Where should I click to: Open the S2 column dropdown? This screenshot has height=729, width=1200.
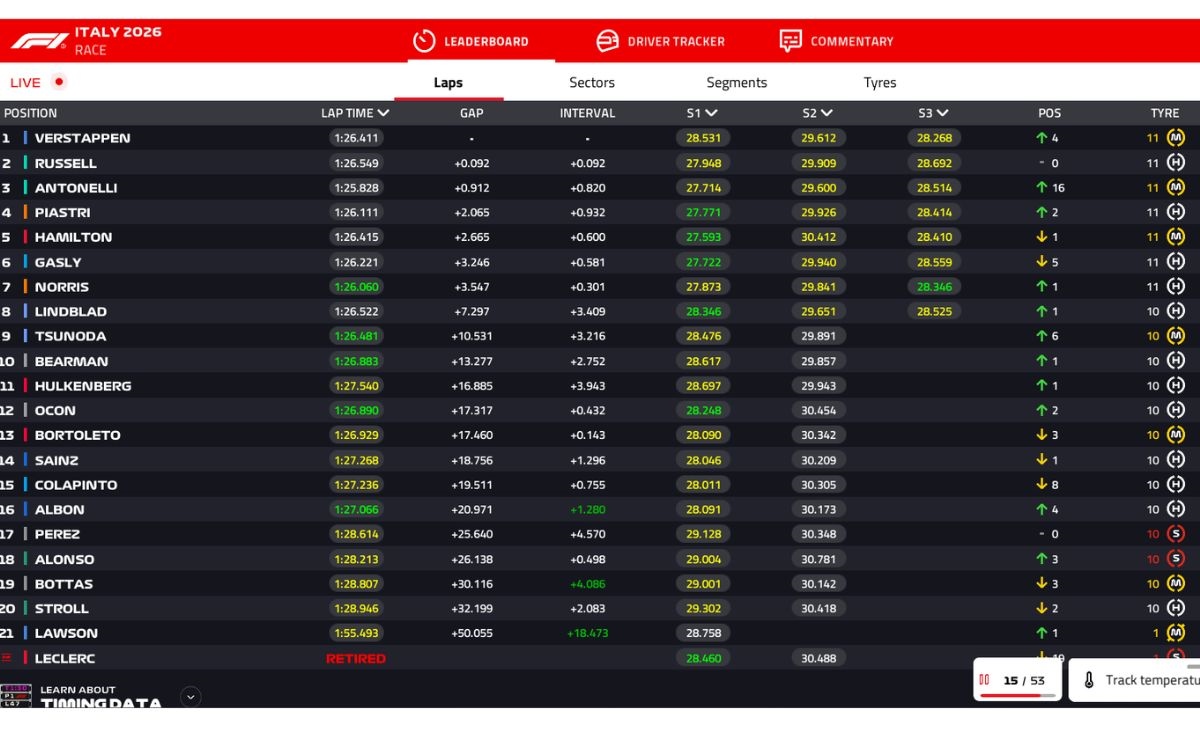tap(827, 114)
